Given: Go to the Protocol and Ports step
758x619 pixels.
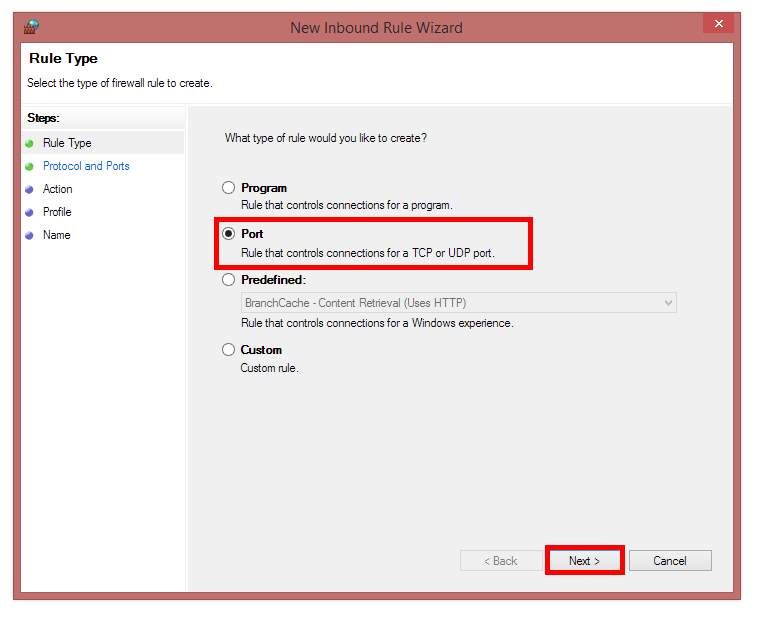Looking at the screenshot, I should pyautogui.click(x=86, y=166).
